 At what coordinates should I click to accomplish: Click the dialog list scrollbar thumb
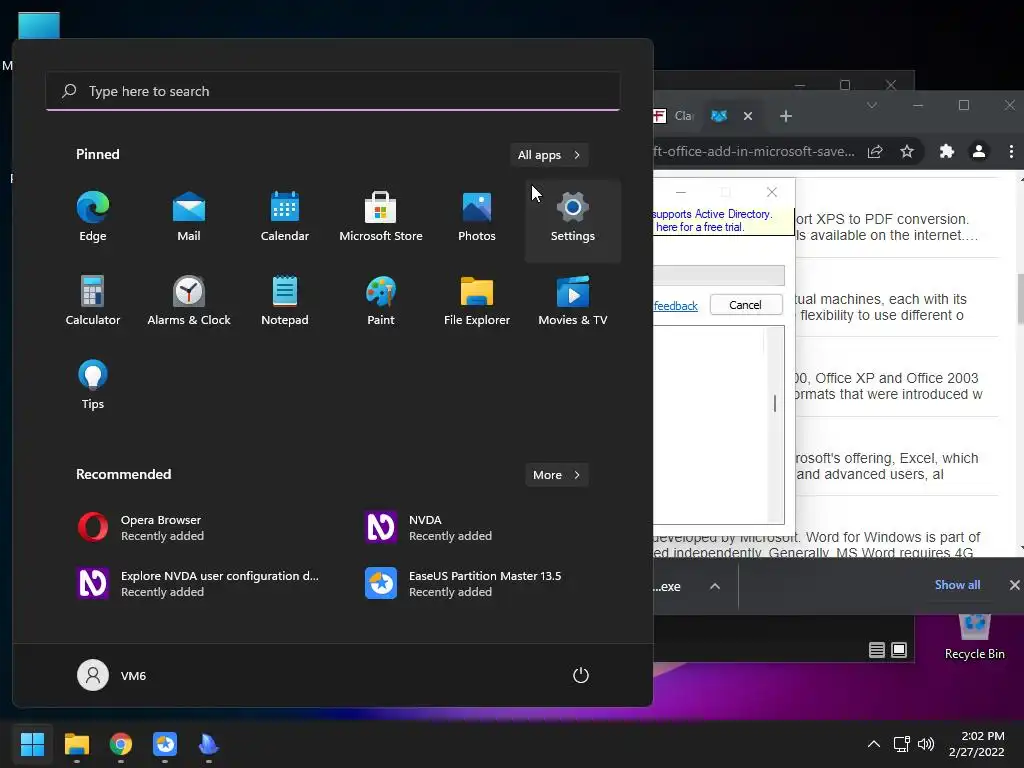[x=775, y=404]
